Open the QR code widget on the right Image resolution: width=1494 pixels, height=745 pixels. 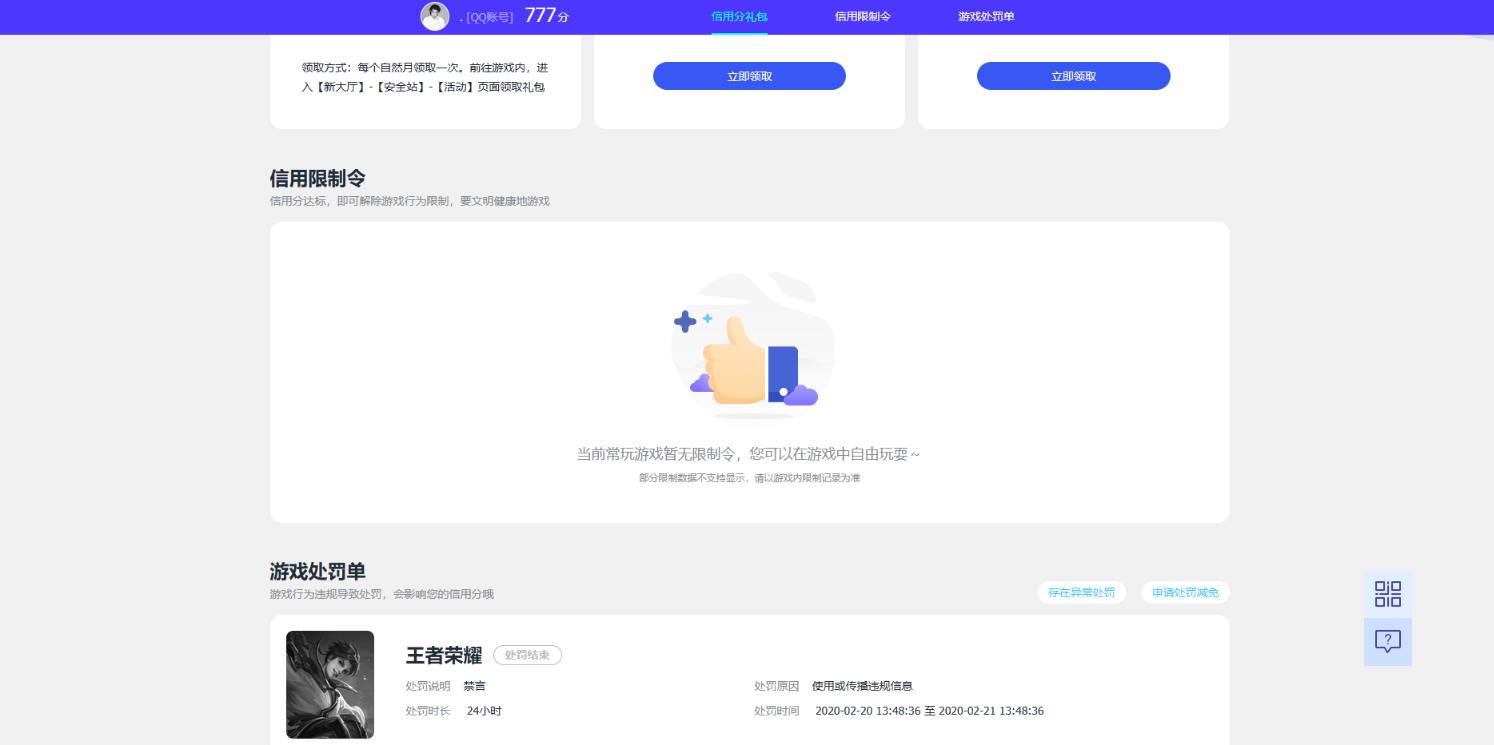[x=1388, y=594]
